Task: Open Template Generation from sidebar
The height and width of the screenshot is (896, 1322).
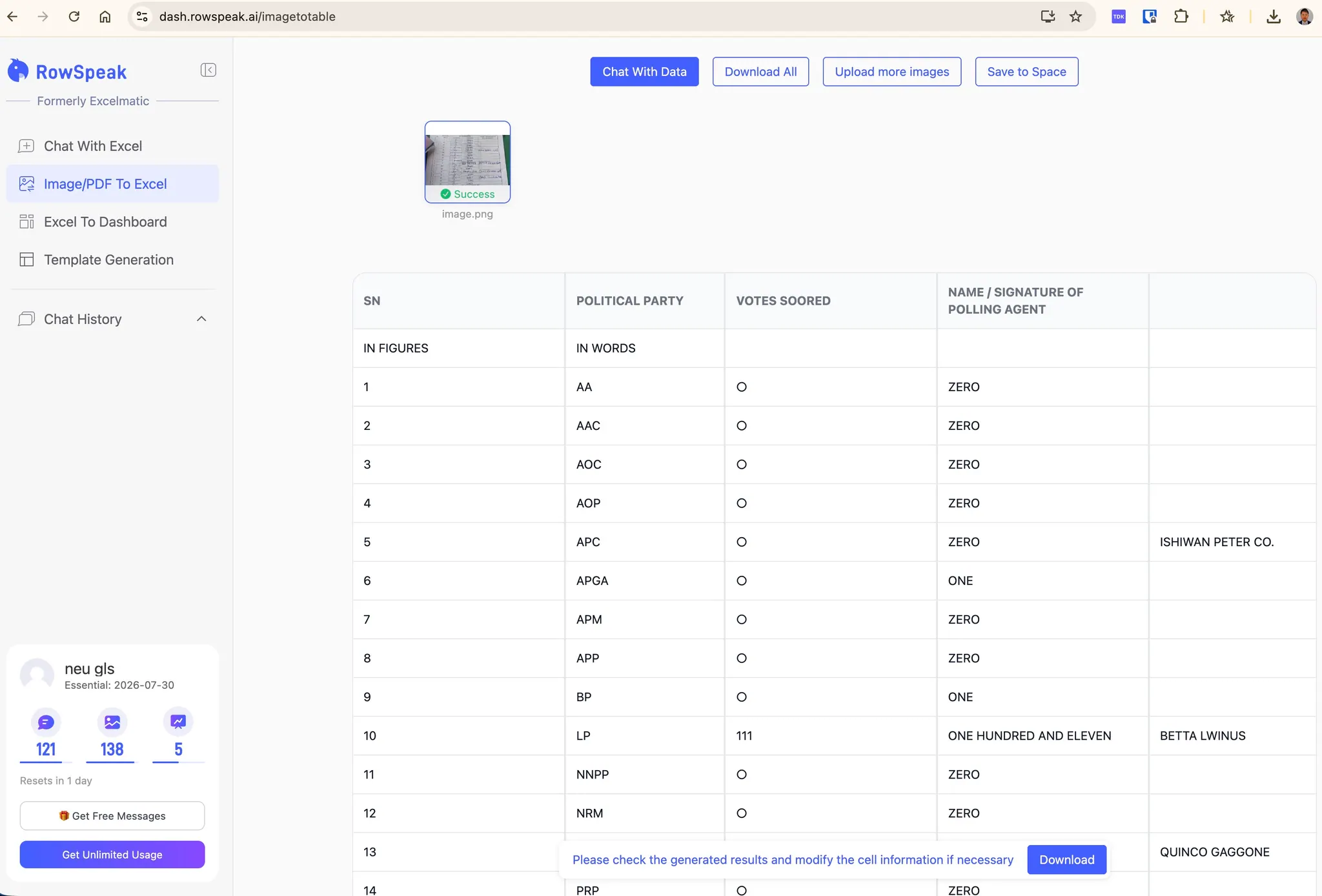Action: click(x=112, y=260)
